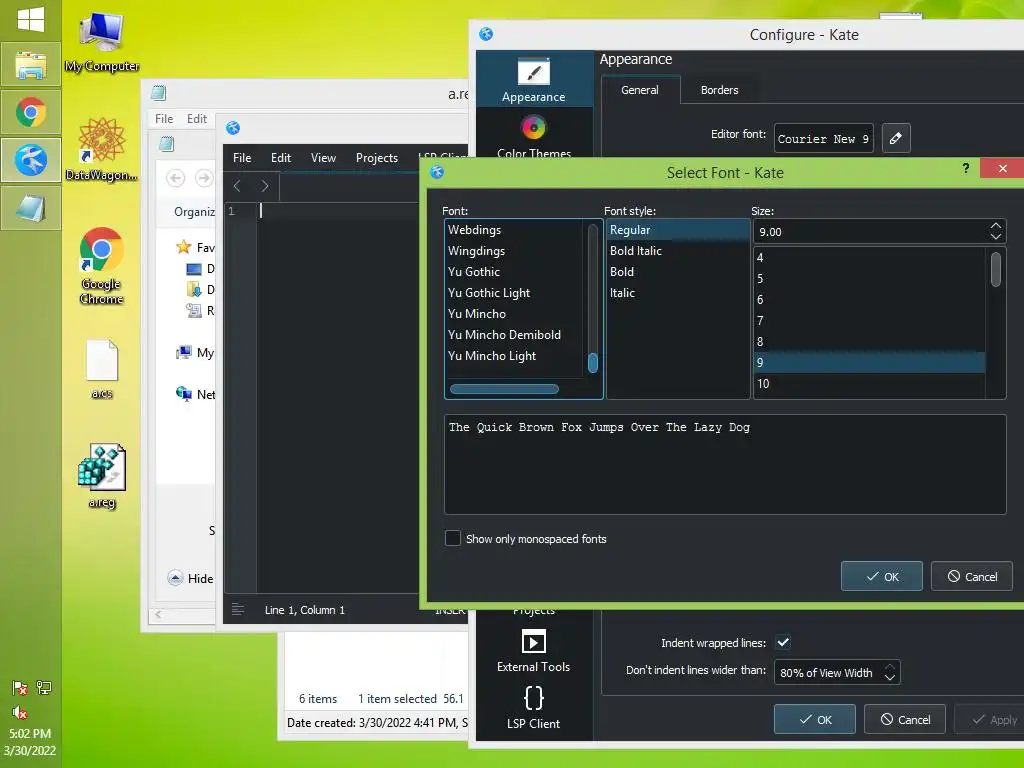Open the Kate File menu
Image resolution: width=1024 pixels, height=768 pixels.
click(242, 157)
